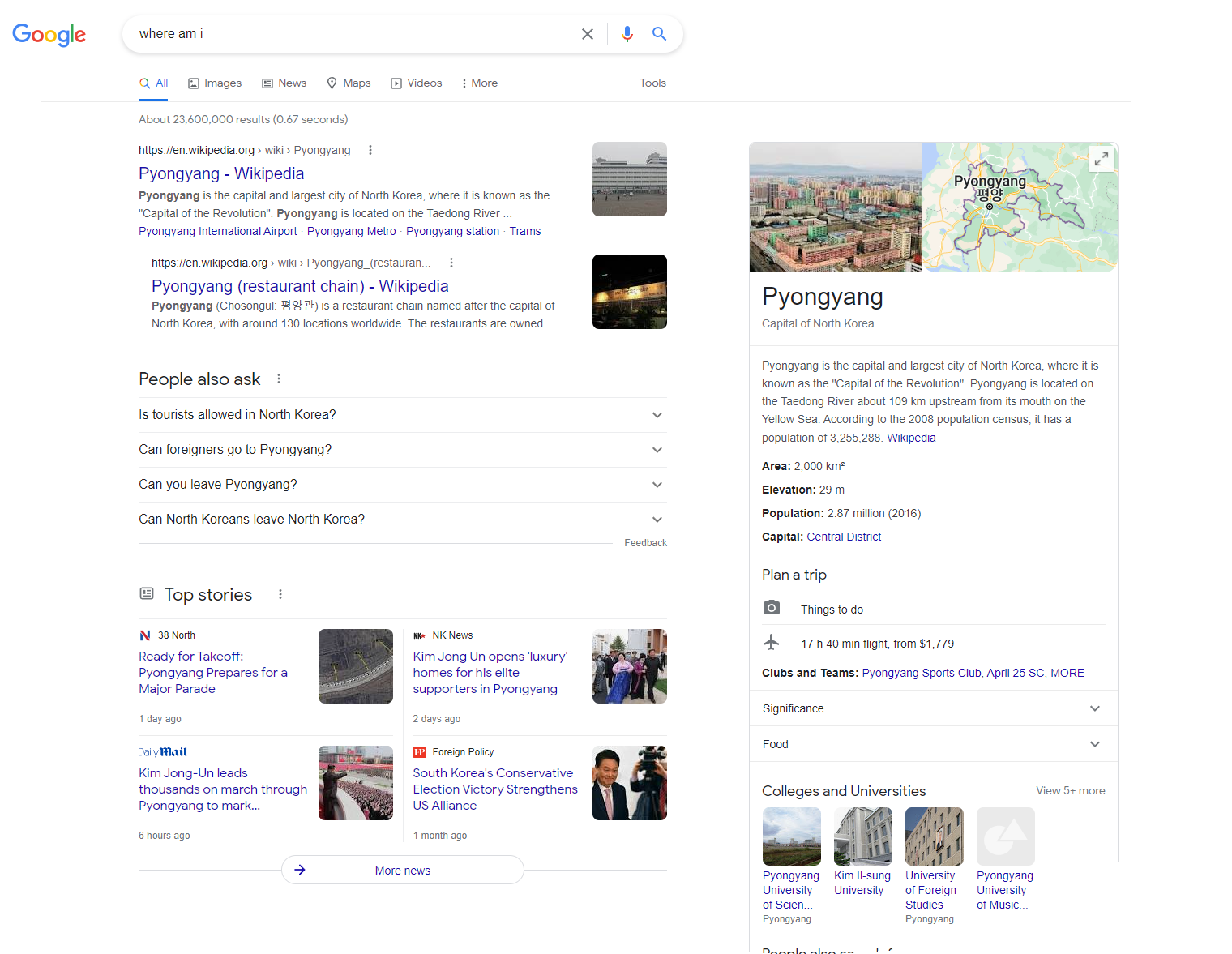Screen dimensions: 1232x954
Task: Click the clear search X icon
Action: pos(588,34)
